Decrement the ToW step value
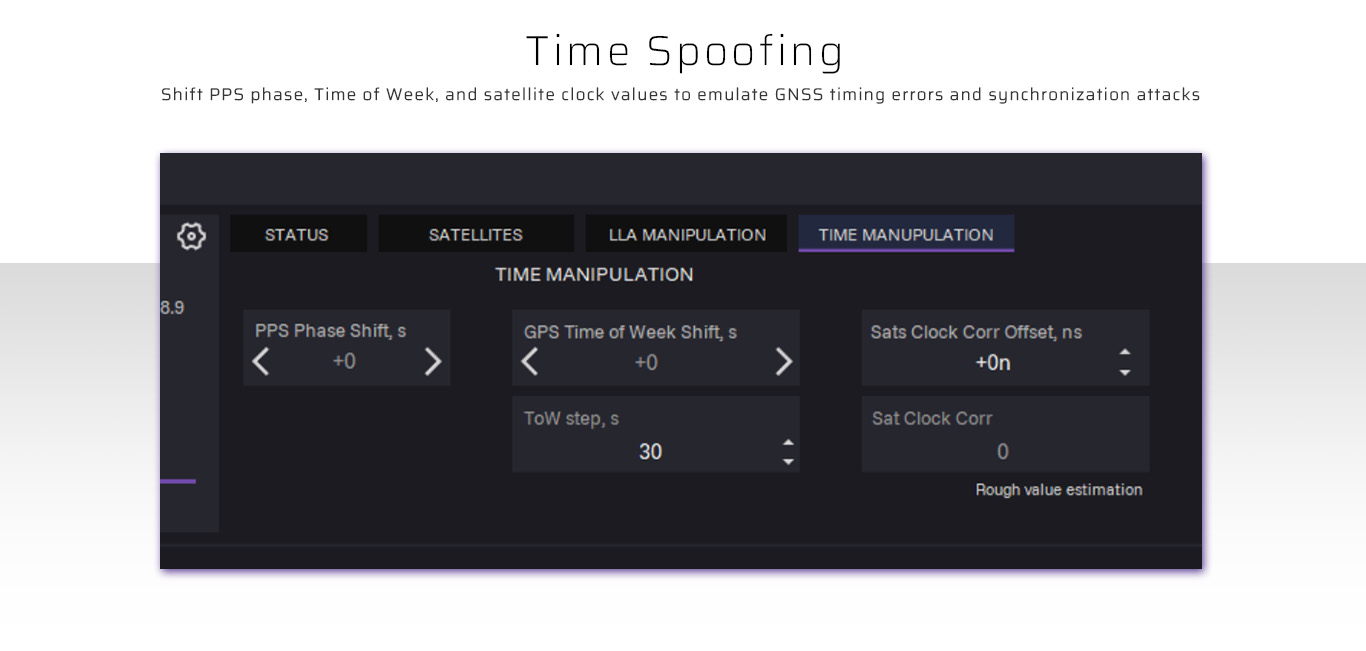The image size is (1366, 651). tap(788, 461)
